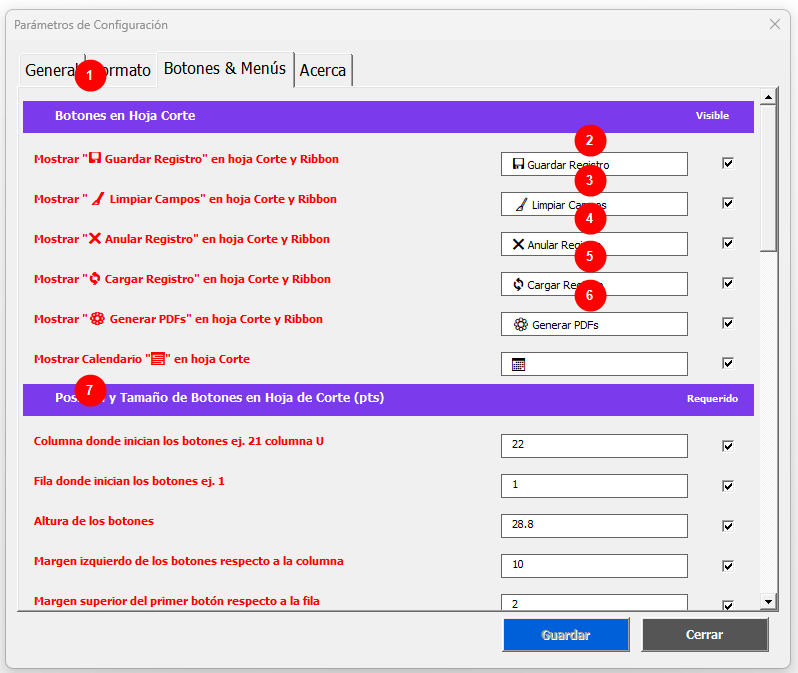Toggle required checkbox for Fila donde inician
798x673 pixels.
(728, 486)
